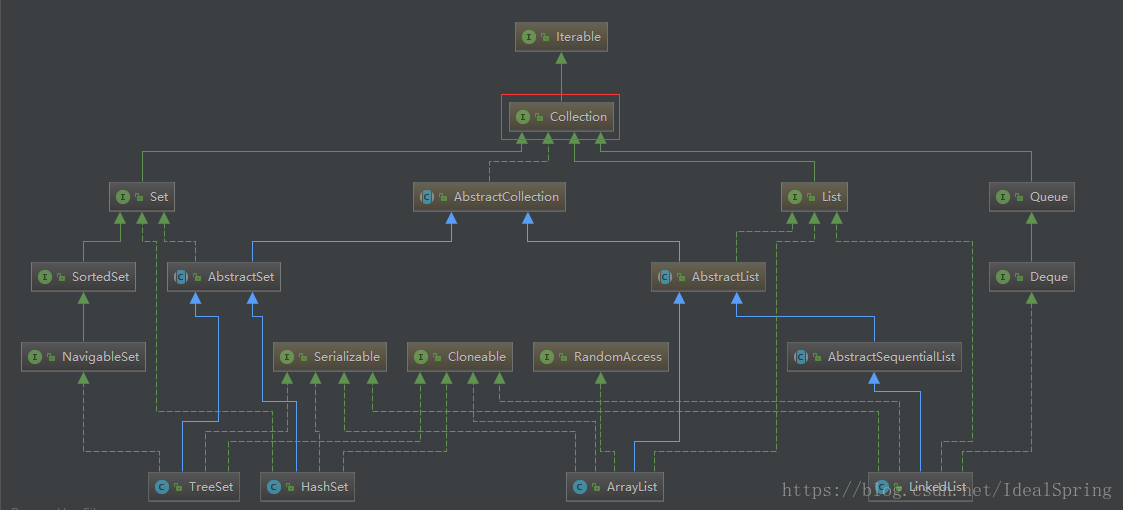Select the Set interface node
The image size is (1123, 510).
(x=142, y=196)
